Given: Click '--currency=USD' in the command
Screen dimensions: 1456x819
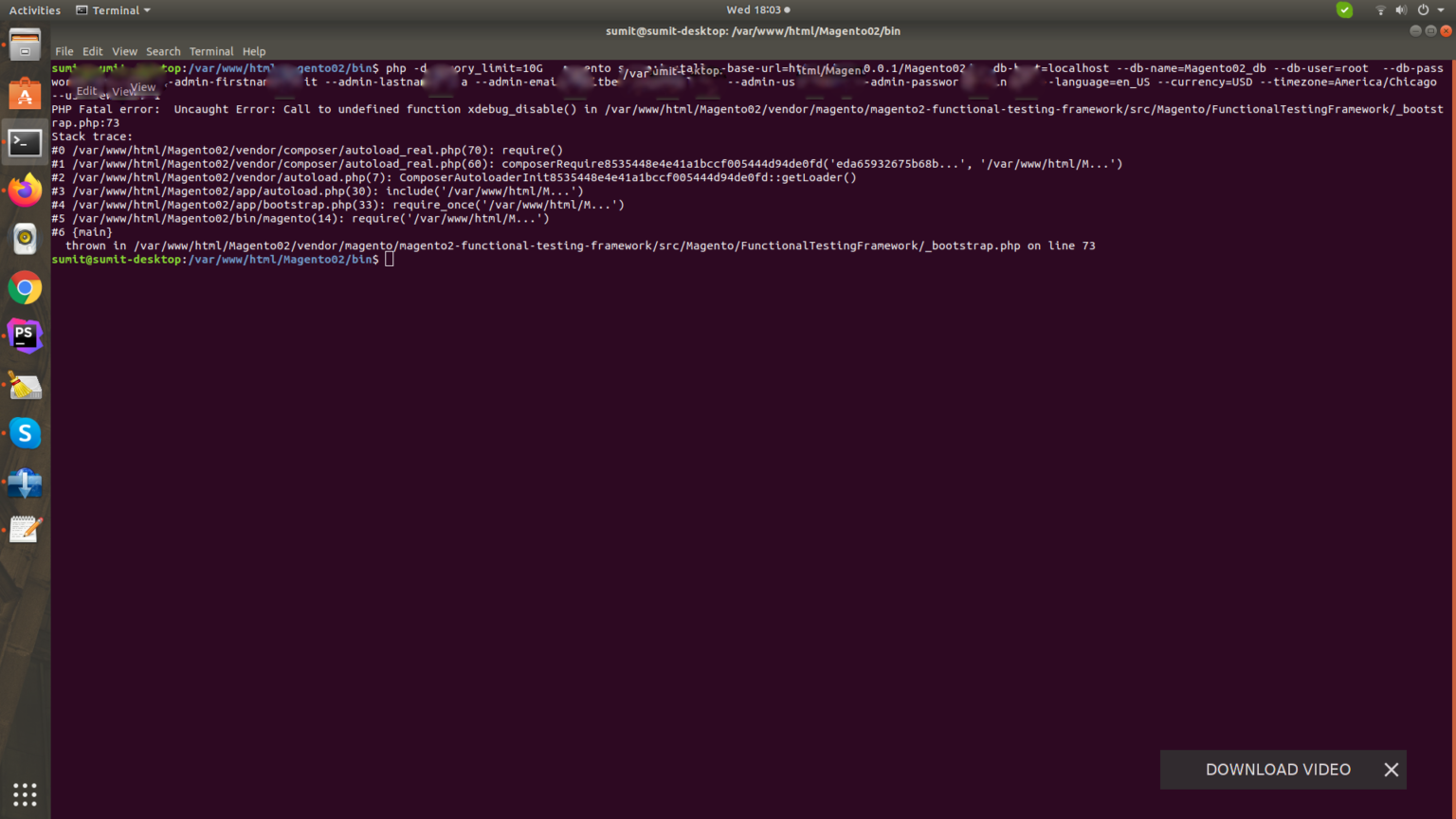Looking at the screenshot, I should coord(1205,82).
